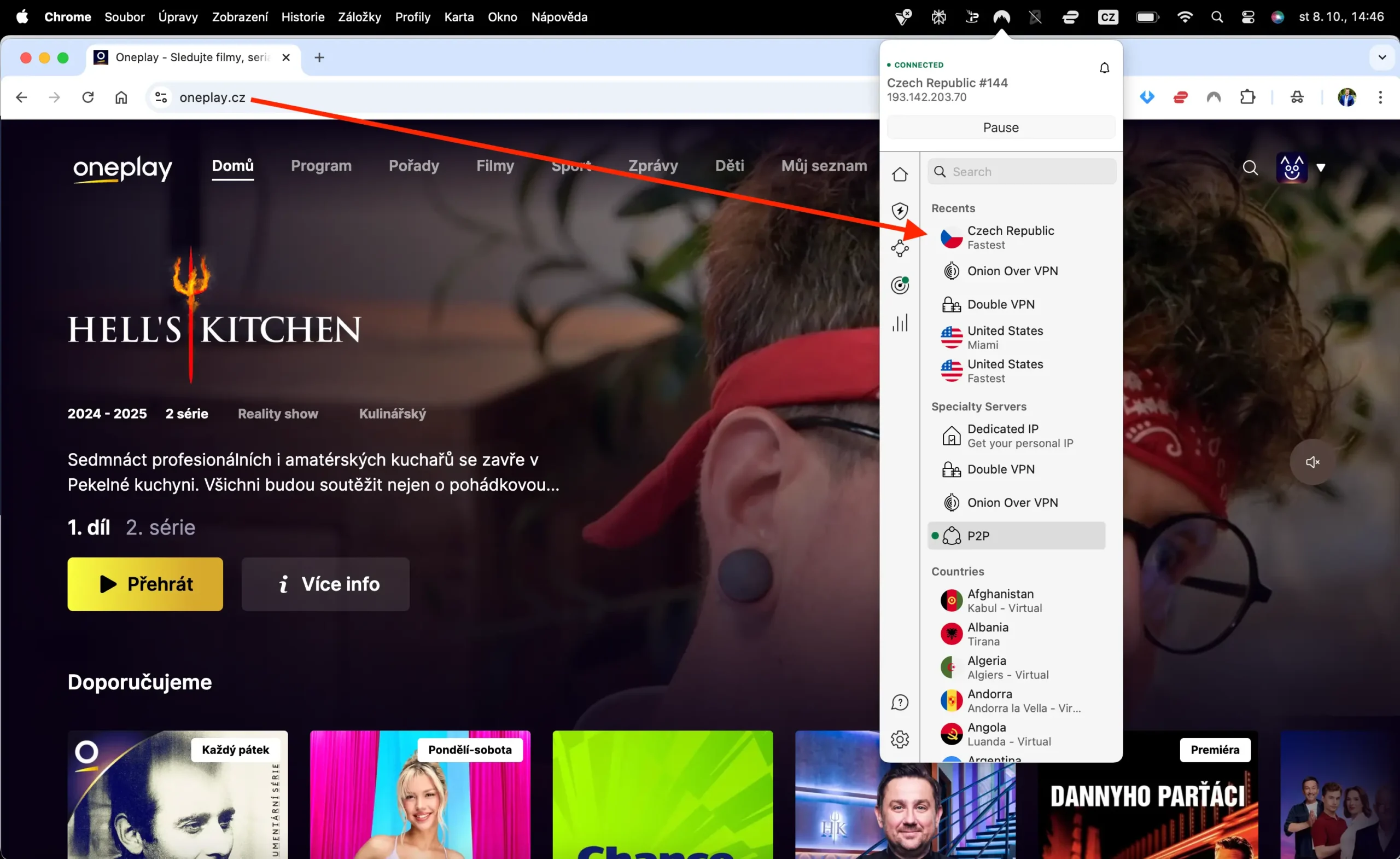This screenshot has height=859, width=1400.
Task: Expand the Oneplay profile avatar dropdown
Action: 1321,167
